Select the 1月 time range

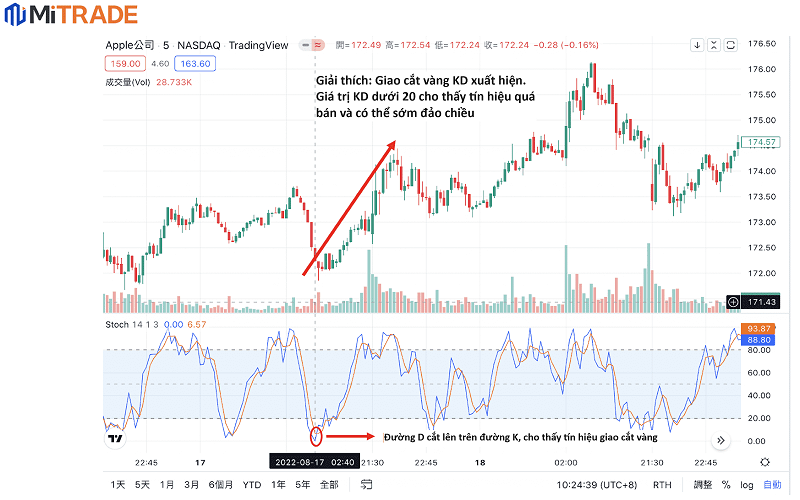tap(166, 484)
